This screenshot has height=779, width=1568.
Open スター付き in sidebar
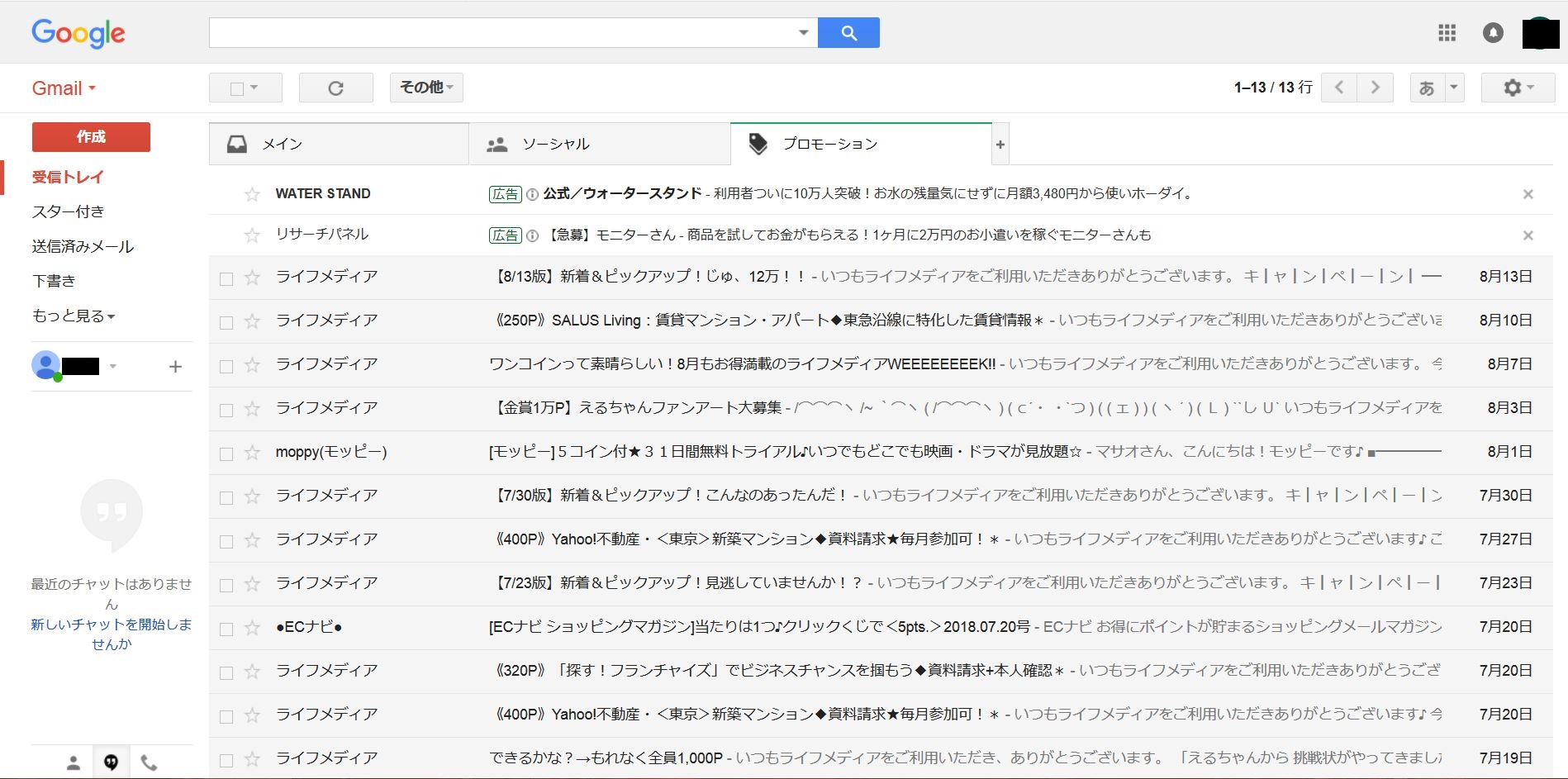(x=68, y=212)
